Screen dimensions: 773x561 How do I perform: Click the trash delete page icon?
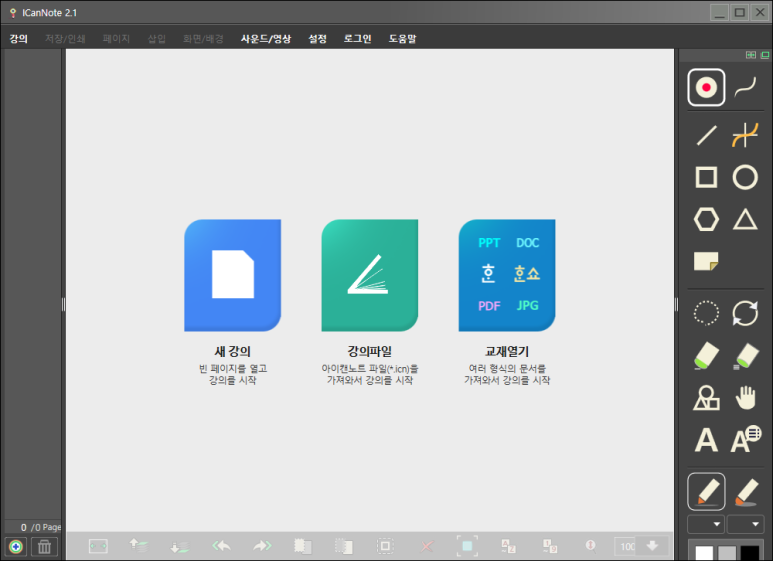[44, 547]
